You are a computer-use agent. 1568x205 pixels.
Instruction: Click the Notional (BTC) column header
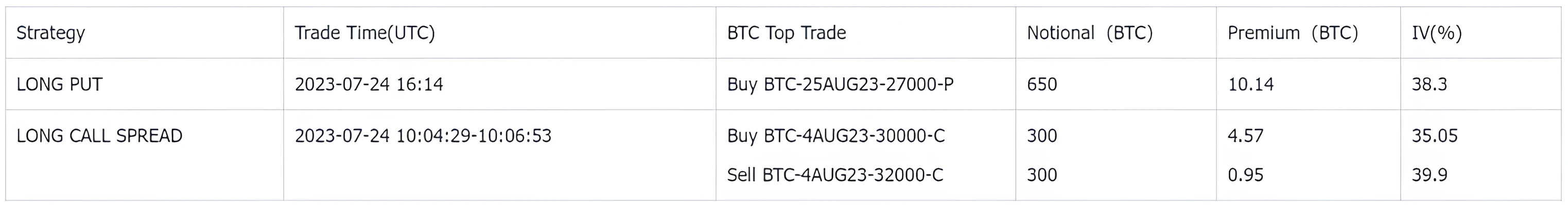[x=1090, y=33]
